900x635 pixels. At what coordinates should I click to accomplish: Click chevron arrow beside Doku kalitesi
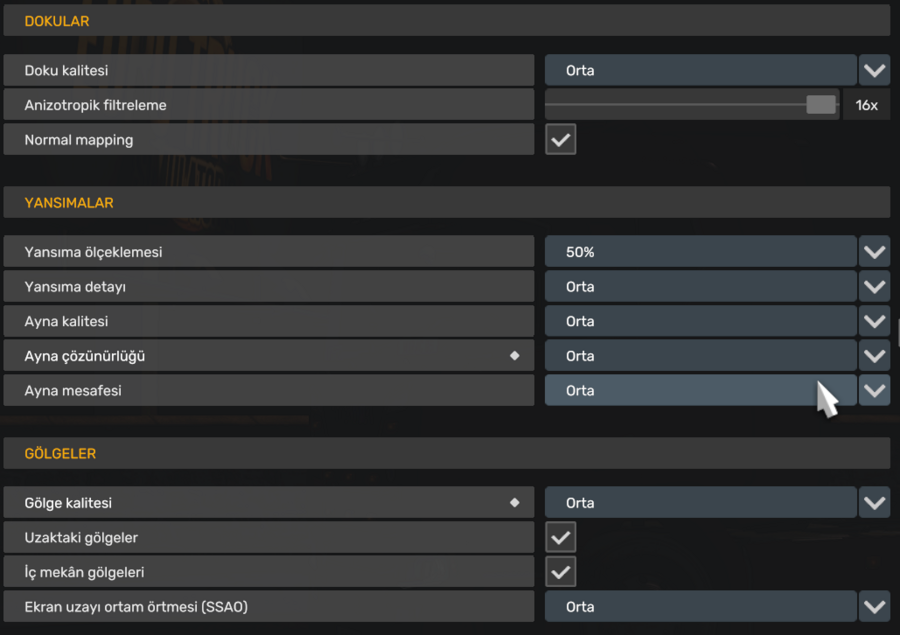point(875,71)
